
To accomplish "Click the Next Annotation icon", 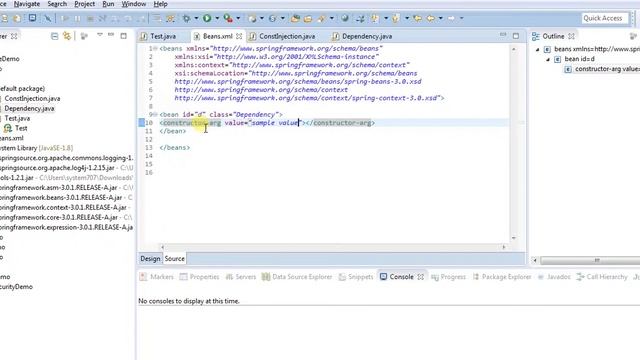I will tap(375, 18).
